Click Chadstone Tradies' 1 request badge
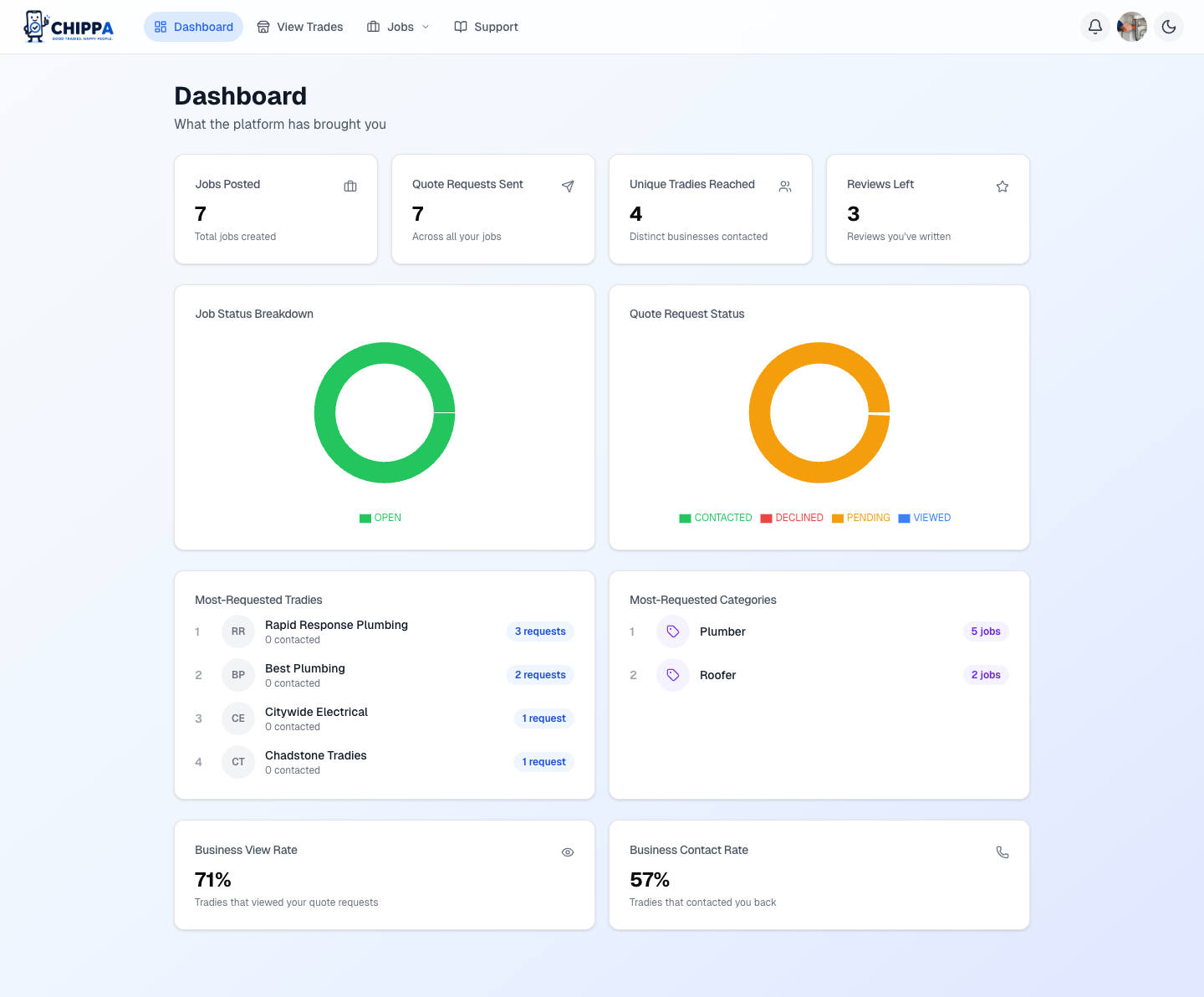The width and height of the screenshot is (1204, 997). pos(544,762)
